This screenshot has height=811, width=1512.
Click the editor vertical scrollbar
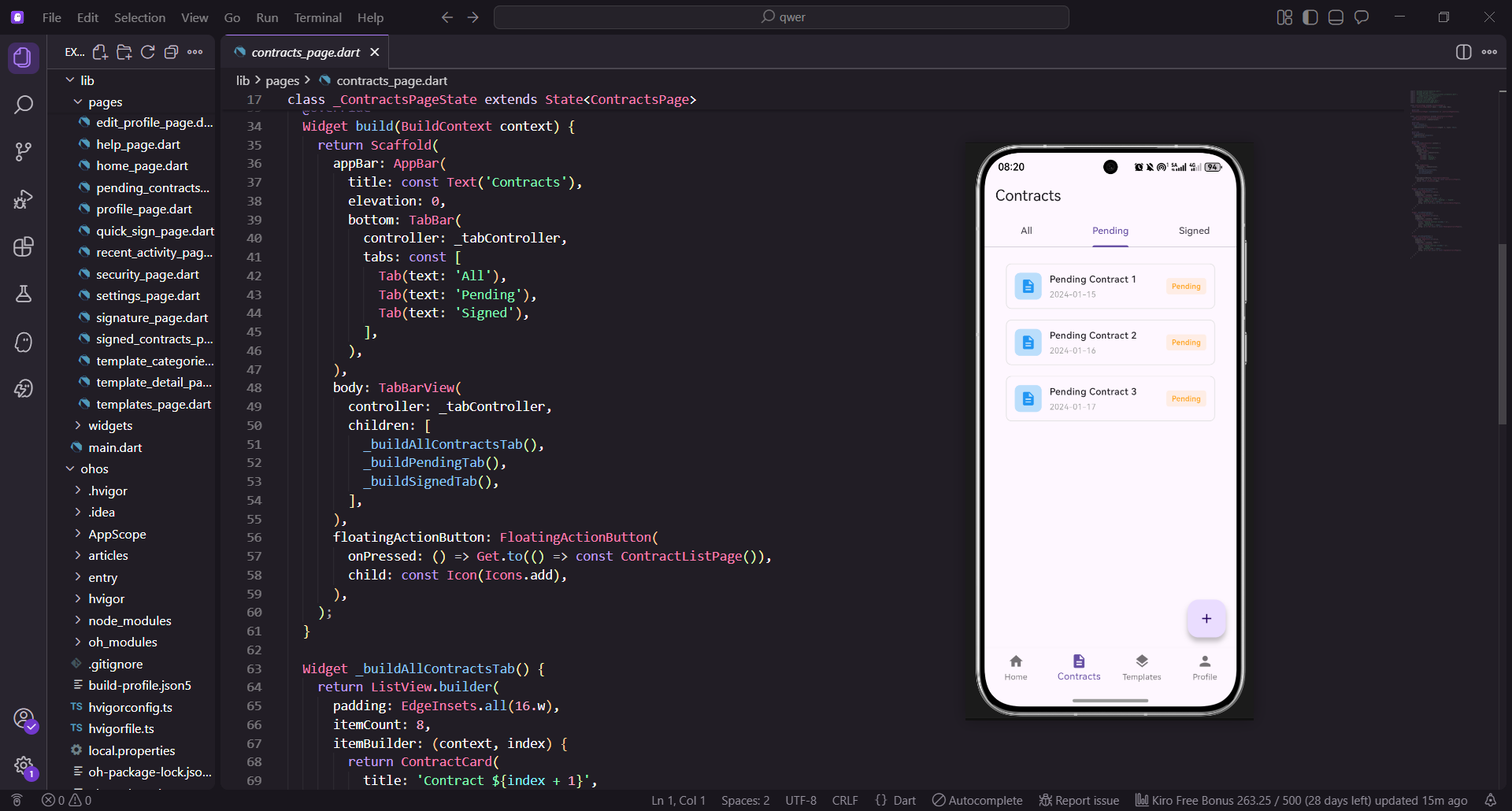click(1503, 335)
